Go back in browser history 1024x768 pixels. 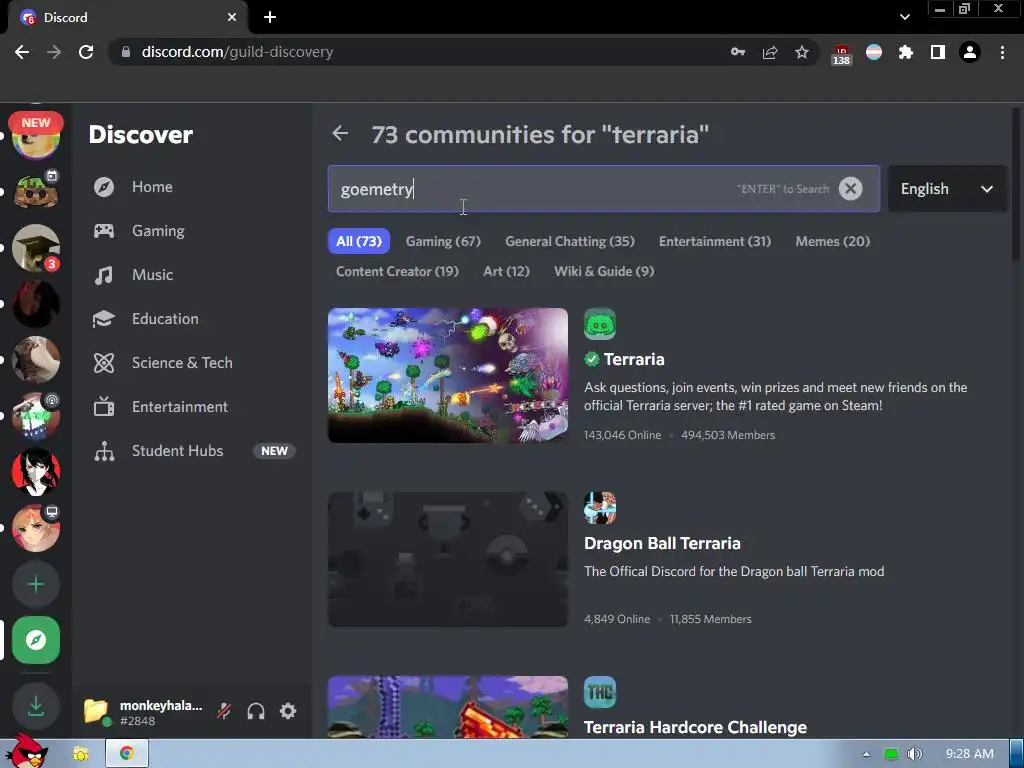click(22, 52)
